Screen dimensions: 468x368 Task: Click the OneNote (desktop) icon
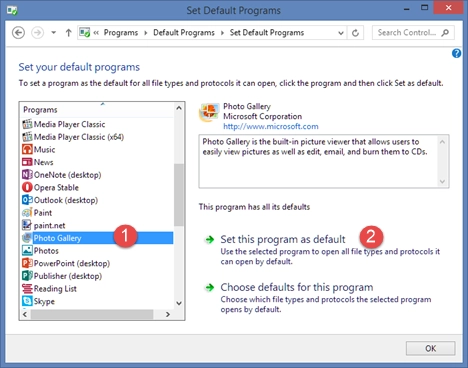click(27, 175)
